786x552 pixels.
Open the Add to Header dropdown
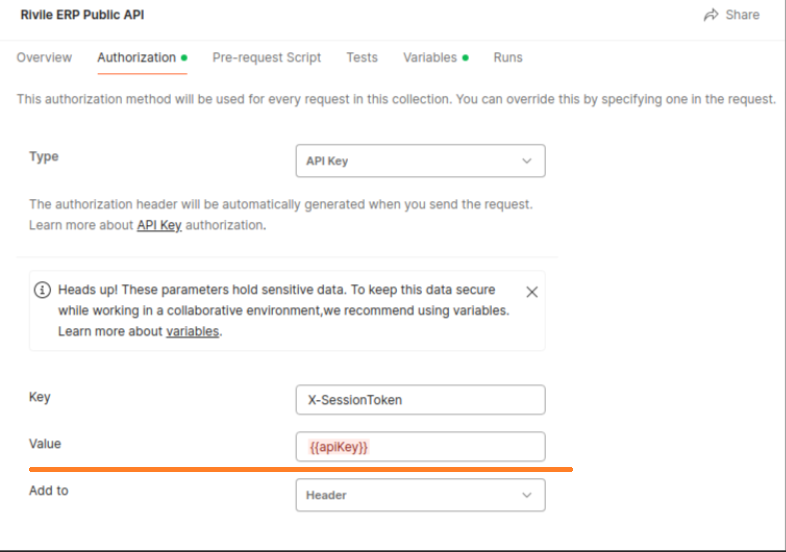point(420,495)
